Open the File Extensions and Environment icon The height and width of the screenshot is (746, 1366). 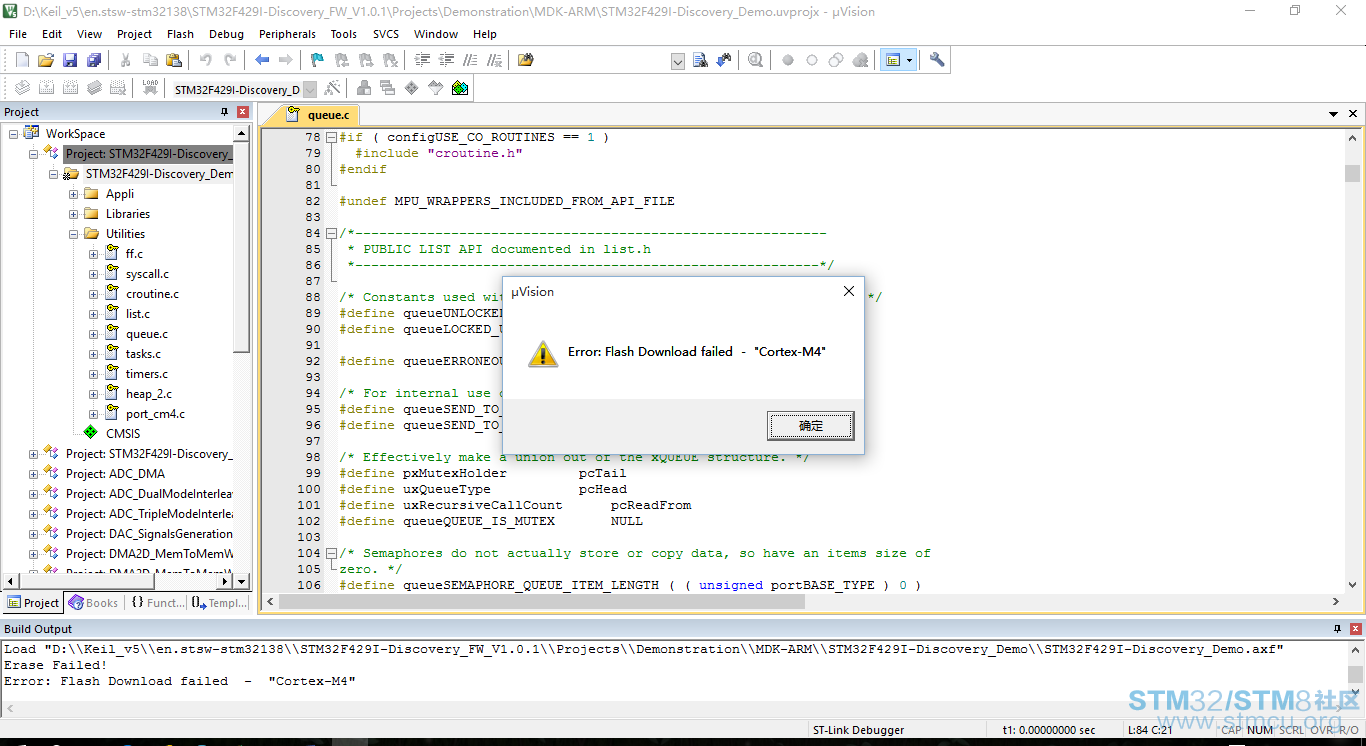[364, 88]
